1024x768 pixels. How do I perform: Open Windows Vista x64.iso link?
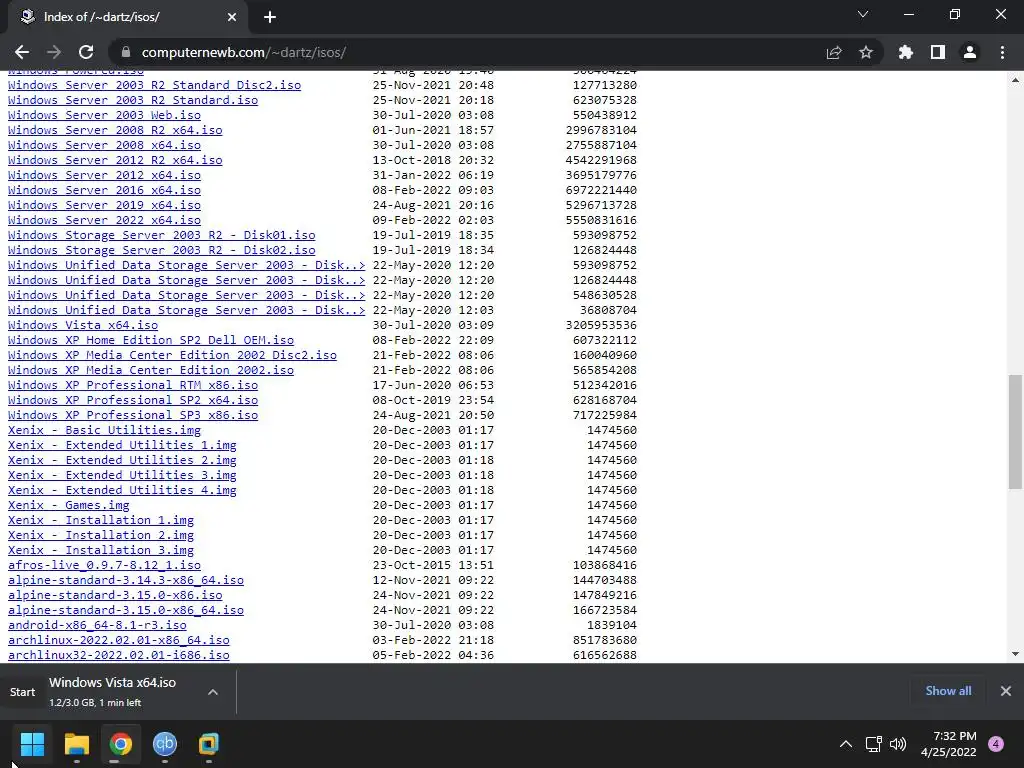click(x=83, y=325)
